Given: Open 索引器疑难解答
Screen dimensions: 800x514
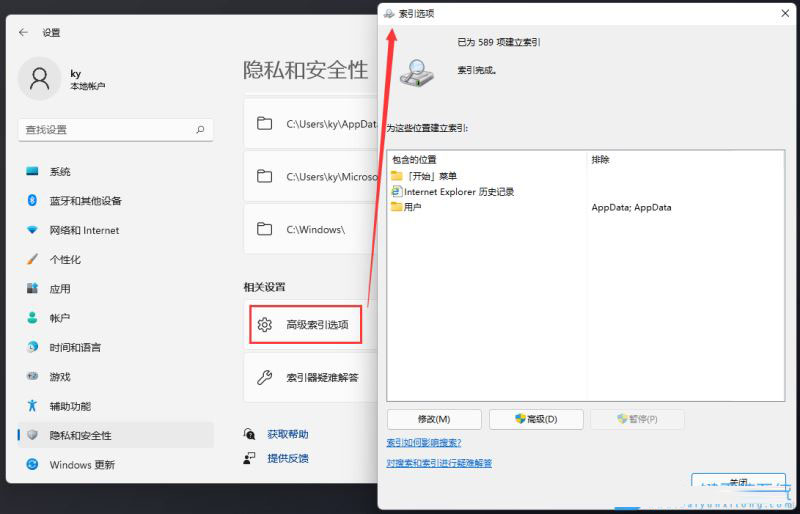Looking at the screenshot, I should click(311, 378).
